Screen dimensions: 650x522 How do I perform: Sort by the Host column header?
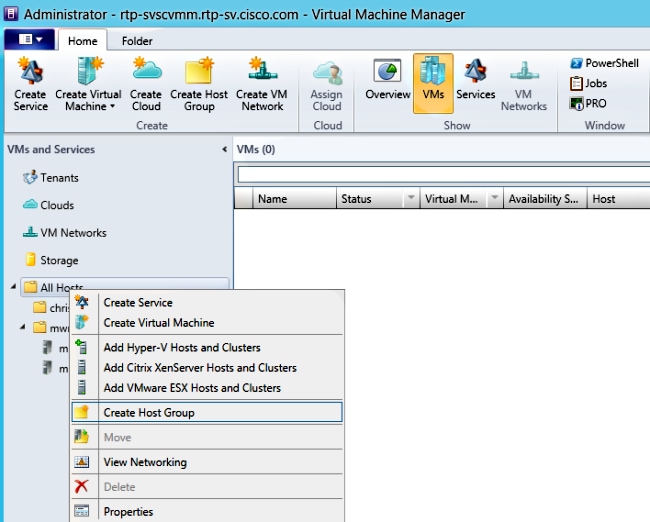[618, 199]
